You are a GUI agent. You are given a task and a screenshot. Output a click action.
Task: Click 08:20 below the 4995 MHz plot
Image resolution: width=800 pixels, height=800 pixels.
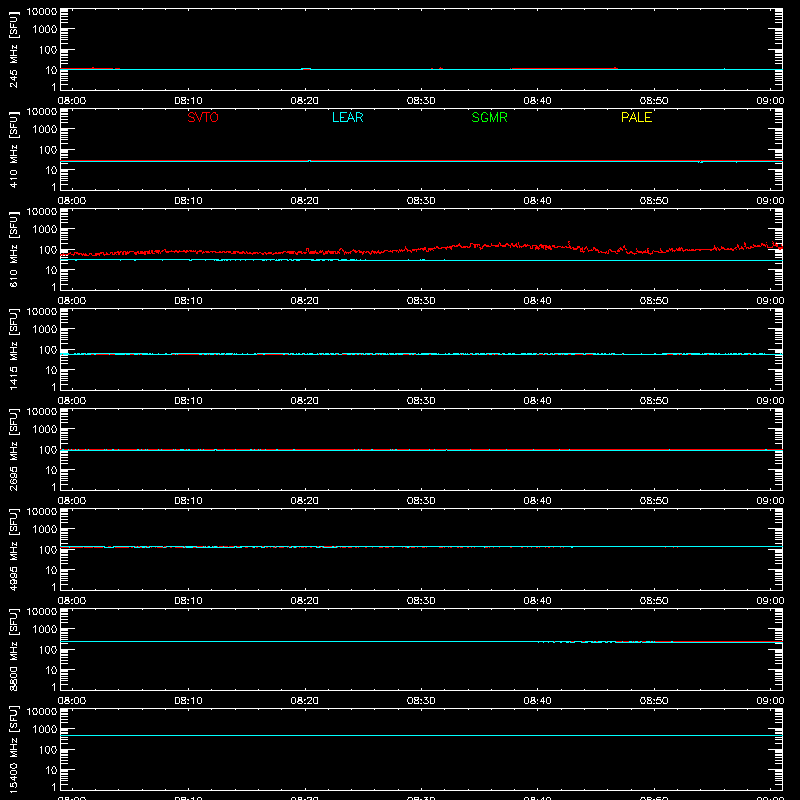tap(305, 601)
